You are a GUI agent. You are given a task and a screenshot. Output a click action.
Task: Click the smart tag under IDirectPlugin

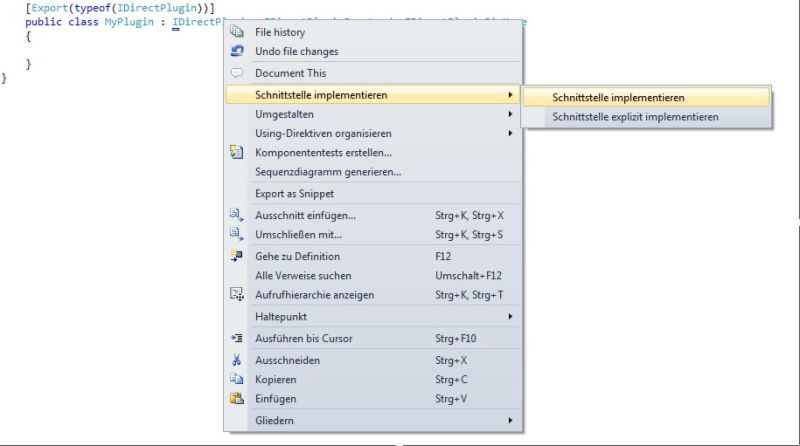point(176,29)
